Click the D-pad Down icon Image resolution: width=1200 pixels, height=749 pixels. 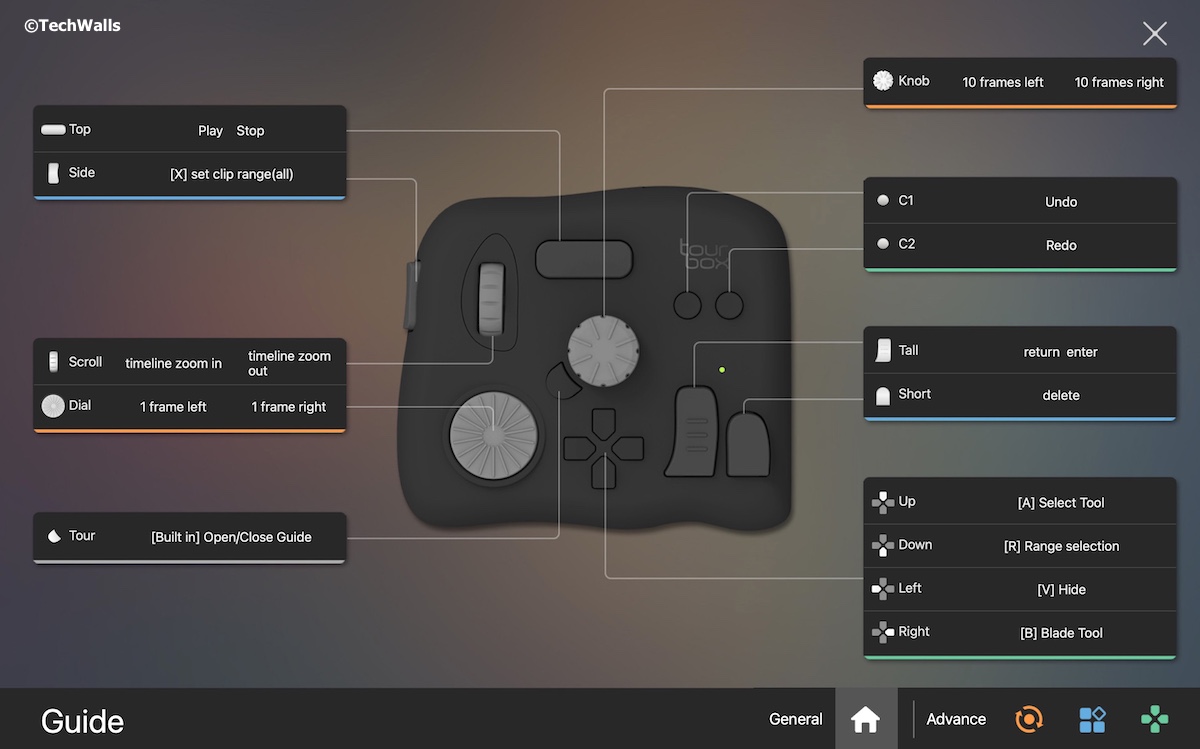pos(883,546)
